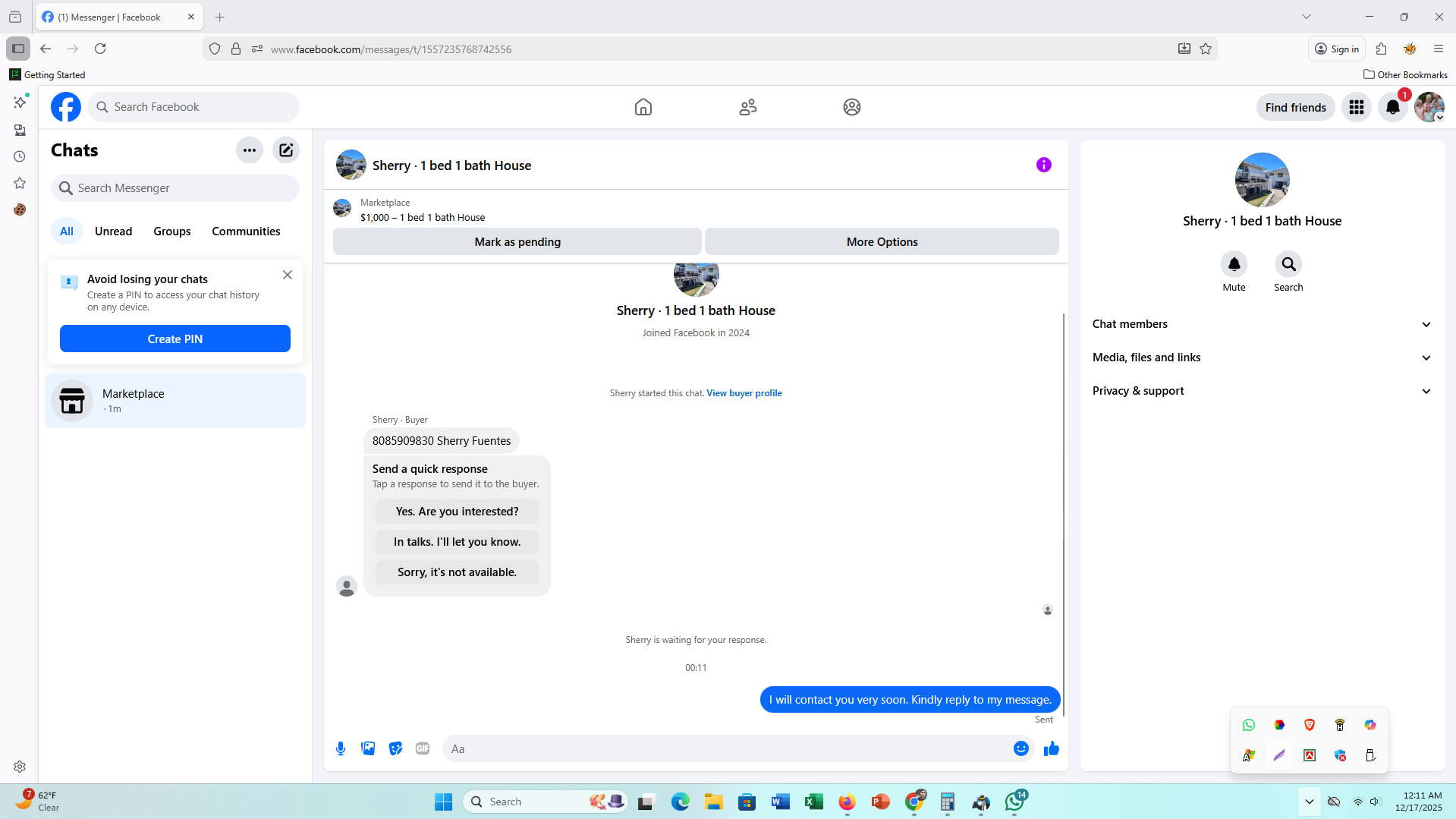Click the Create PIN button
Viewport: 1456px width, 819px height.
[x=175, y=339]
